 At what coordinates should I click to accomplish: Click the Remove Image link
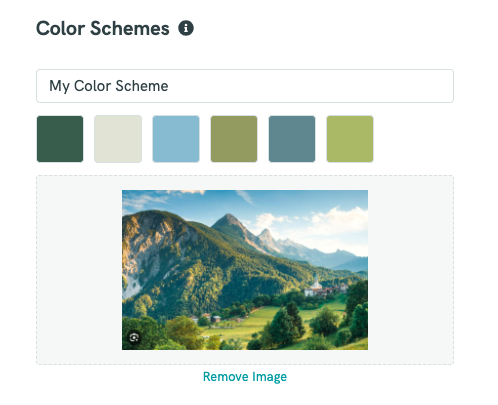pos(245,377)
